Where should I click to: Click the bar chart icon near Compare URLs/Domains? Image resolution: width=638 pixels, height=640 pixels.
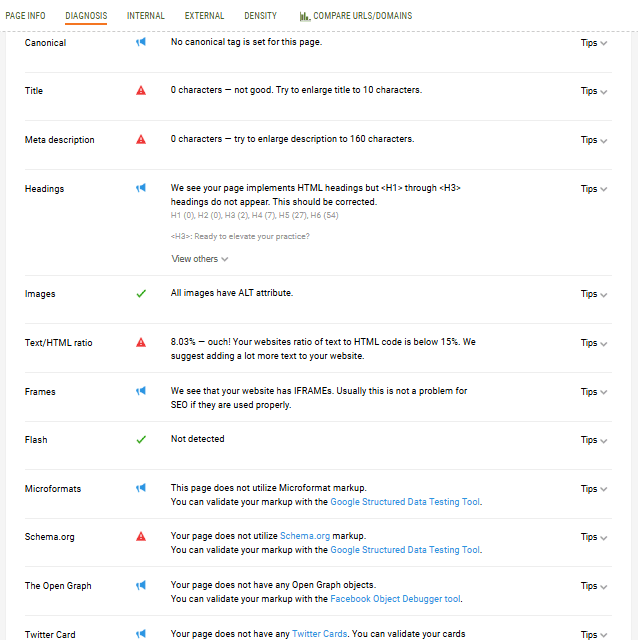pyautogui.click(x=305, y=16)
